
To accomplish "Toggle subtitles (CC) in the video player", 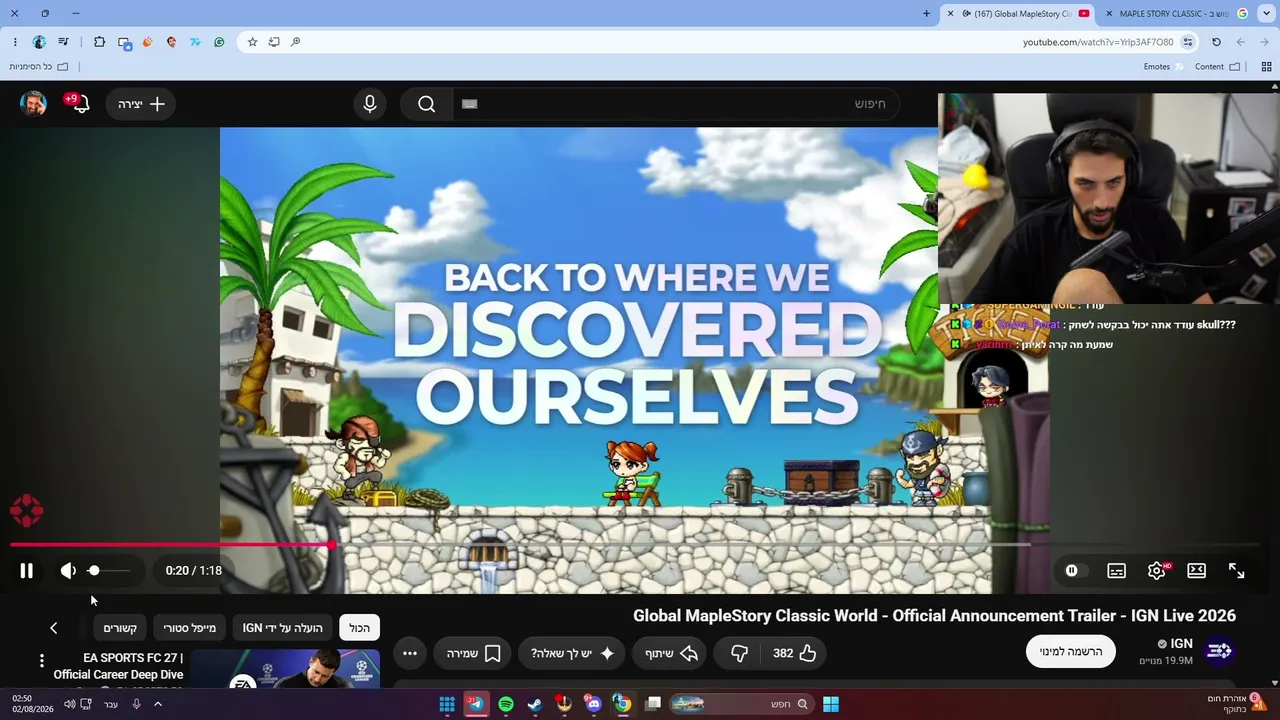I will click(1117, 571).
